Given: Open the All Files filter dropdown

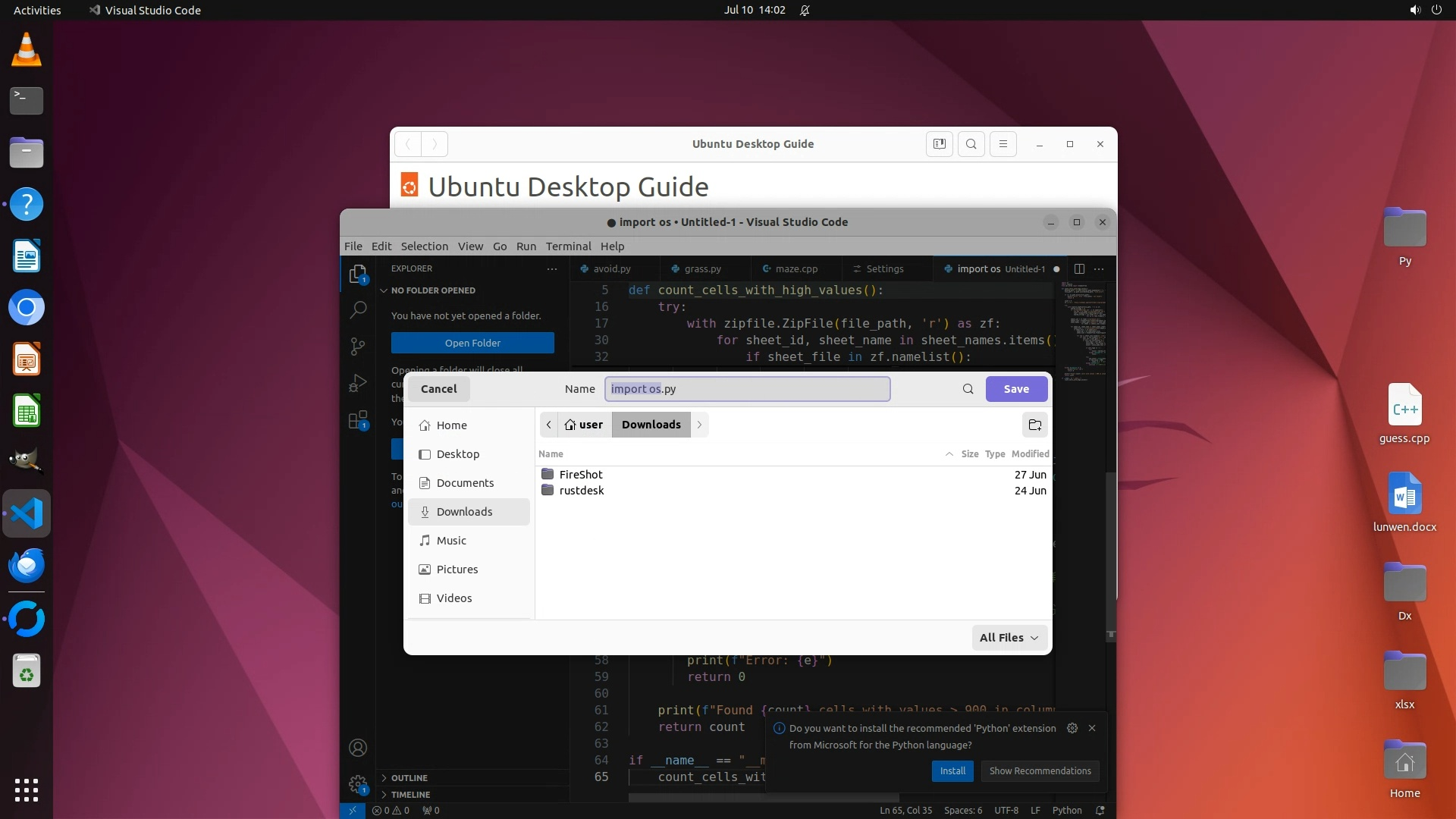Looking at the screenshot, I should click(x=1009, y=638).
